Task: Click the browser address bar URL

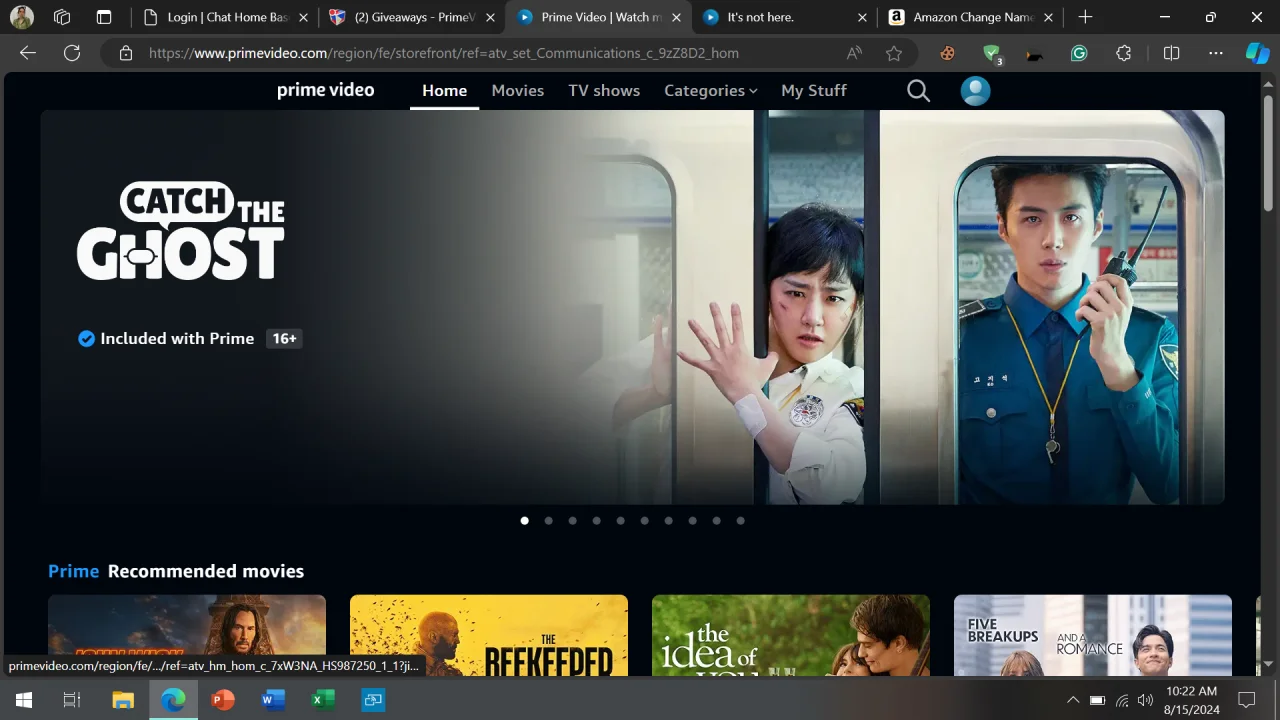Action: [x=444, y=53]
